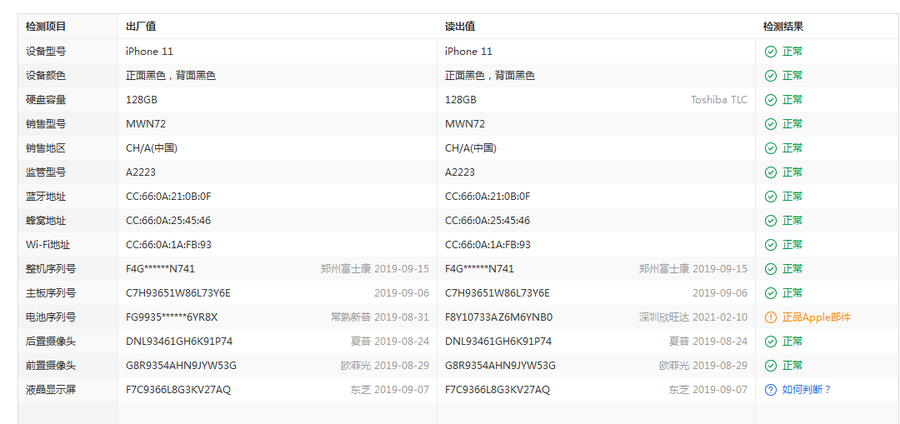Click the green check icon in 设备型号 row
The width and height of the screenshot is (900, 424).
tap(770, 52)
